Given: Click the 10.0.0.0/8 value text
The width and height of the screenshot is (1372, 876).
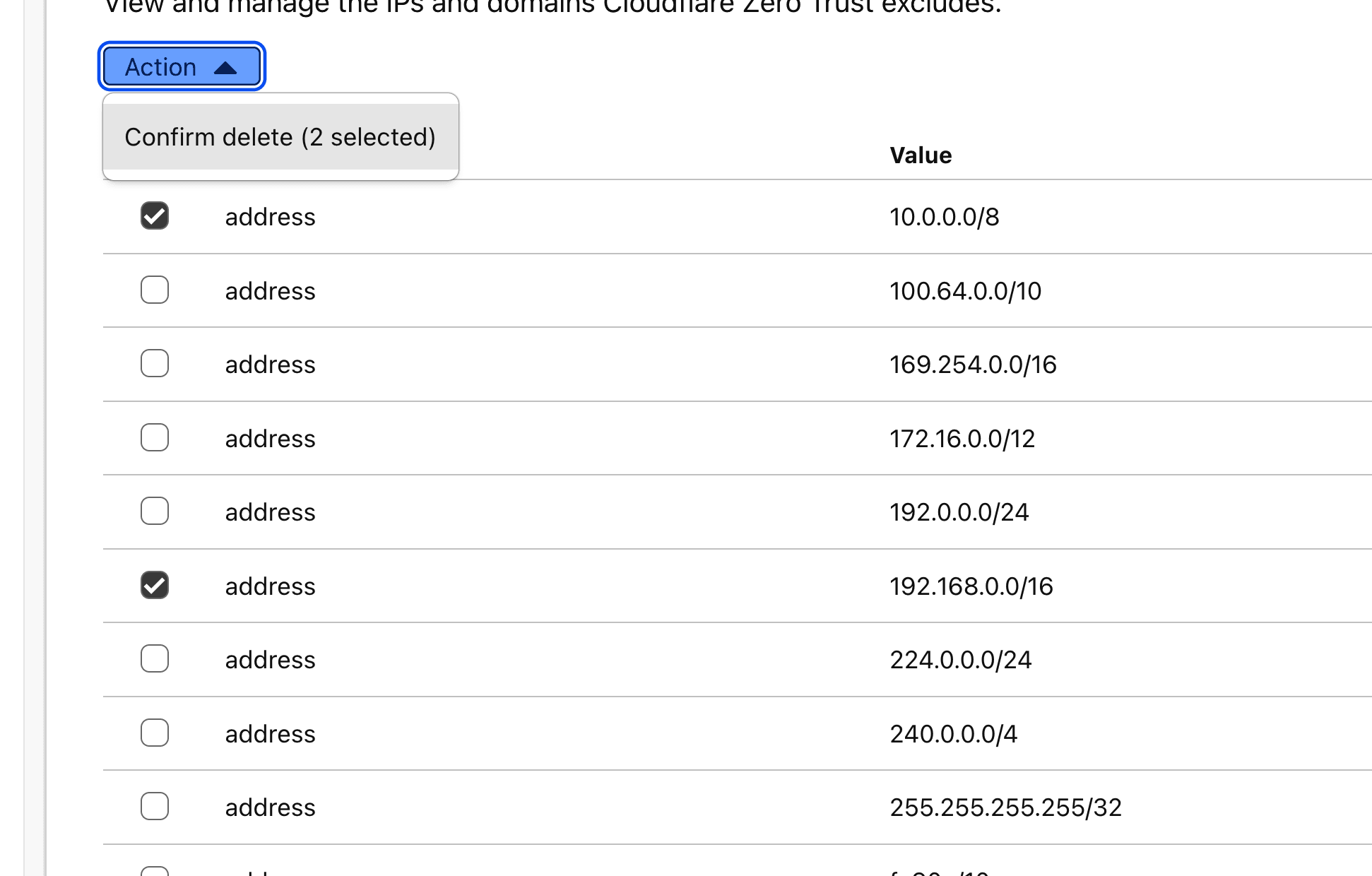Looking at the screenshot, I should (945, 217).
